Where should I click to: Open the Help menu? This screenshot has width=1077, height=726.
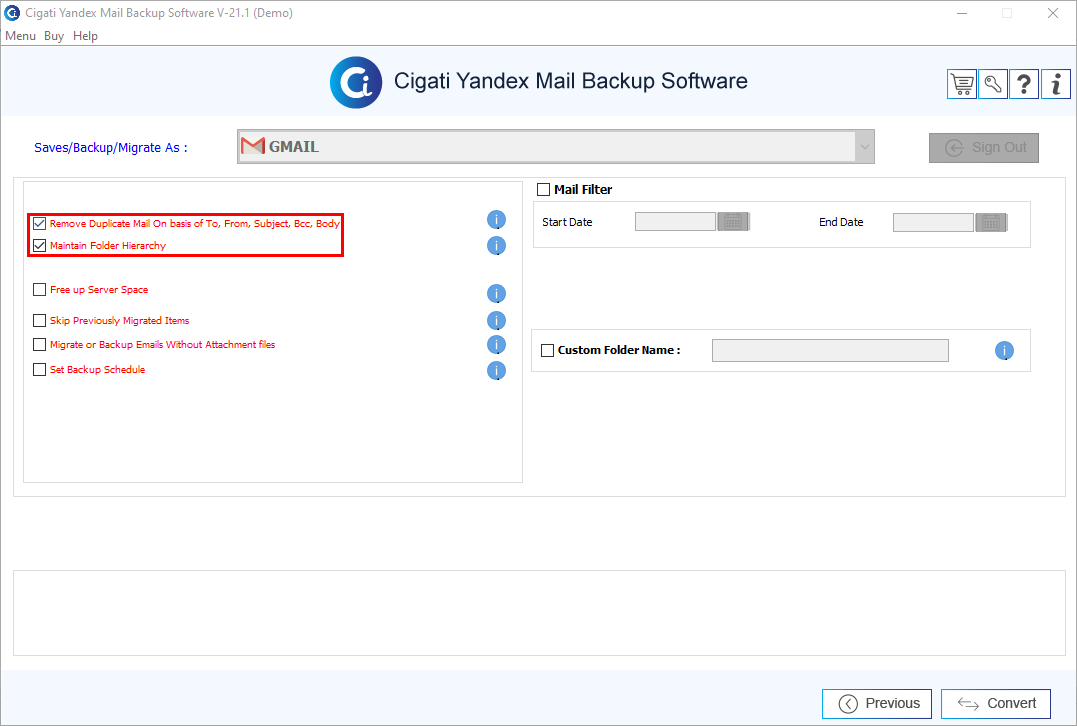85,36
